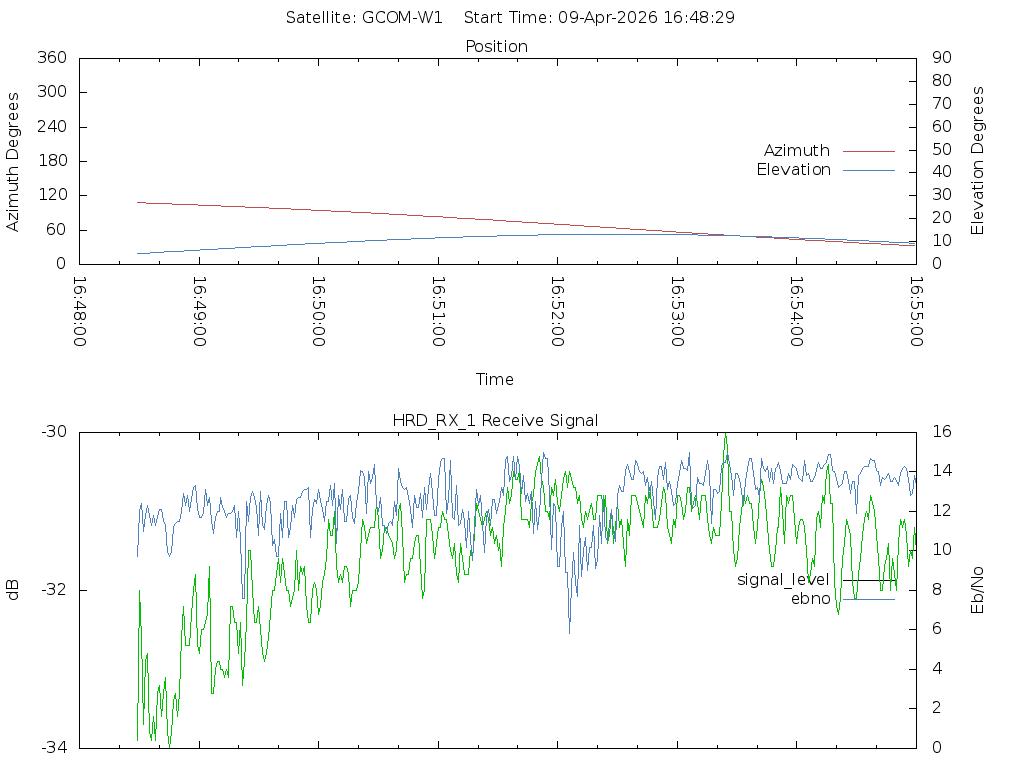The height and width of the screenshot is (768, 1024).
Task: Select the red Azimuth legend line sample
Action: 868,150
